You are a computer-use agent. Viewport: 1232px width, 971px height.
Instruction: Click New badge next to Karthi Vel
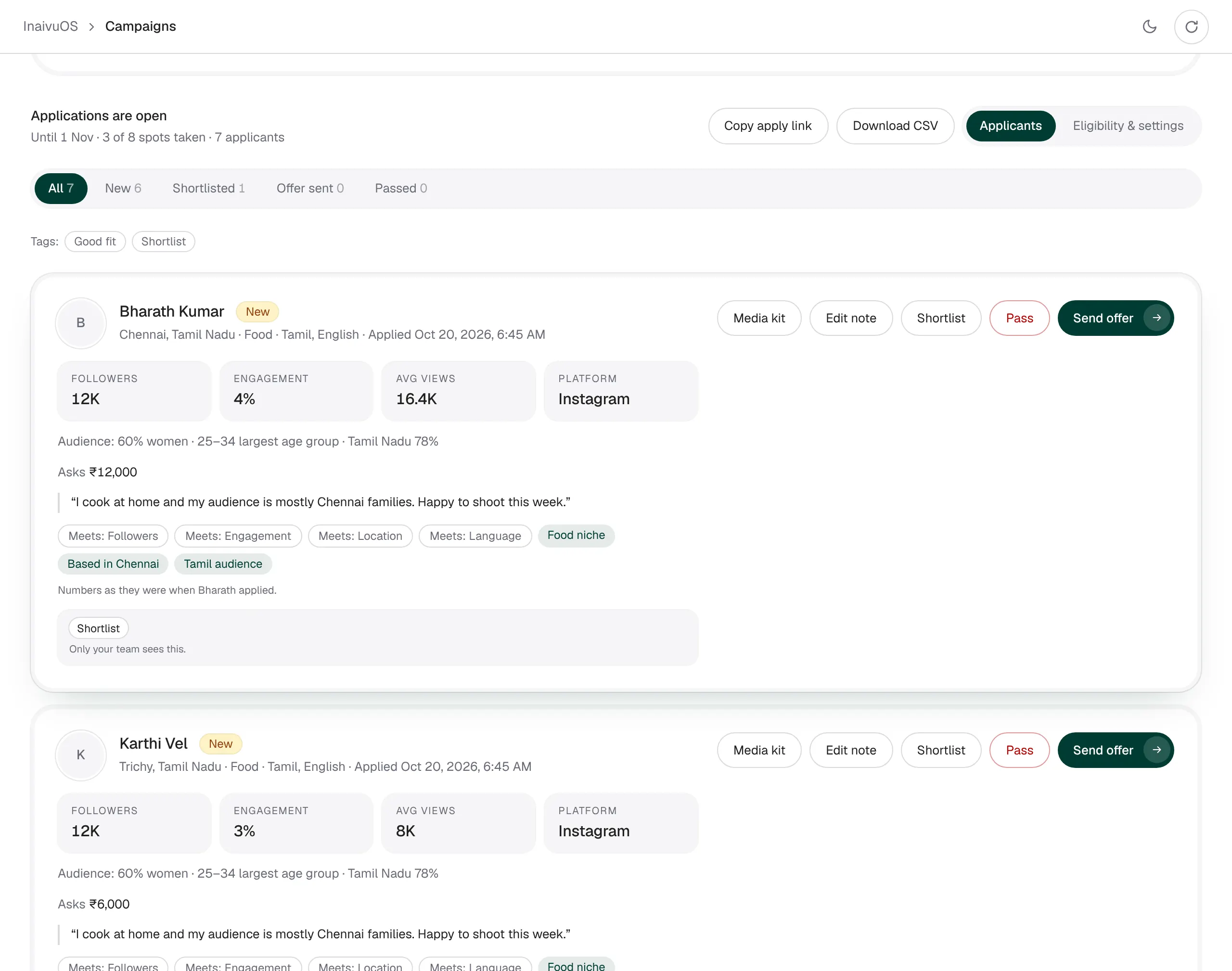point(220,743)
